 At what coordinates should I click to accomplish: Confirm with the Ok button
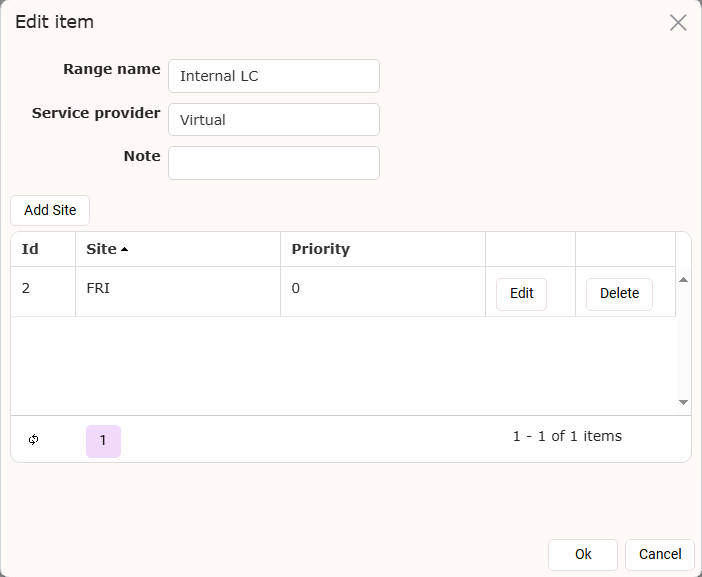point(583,555)
